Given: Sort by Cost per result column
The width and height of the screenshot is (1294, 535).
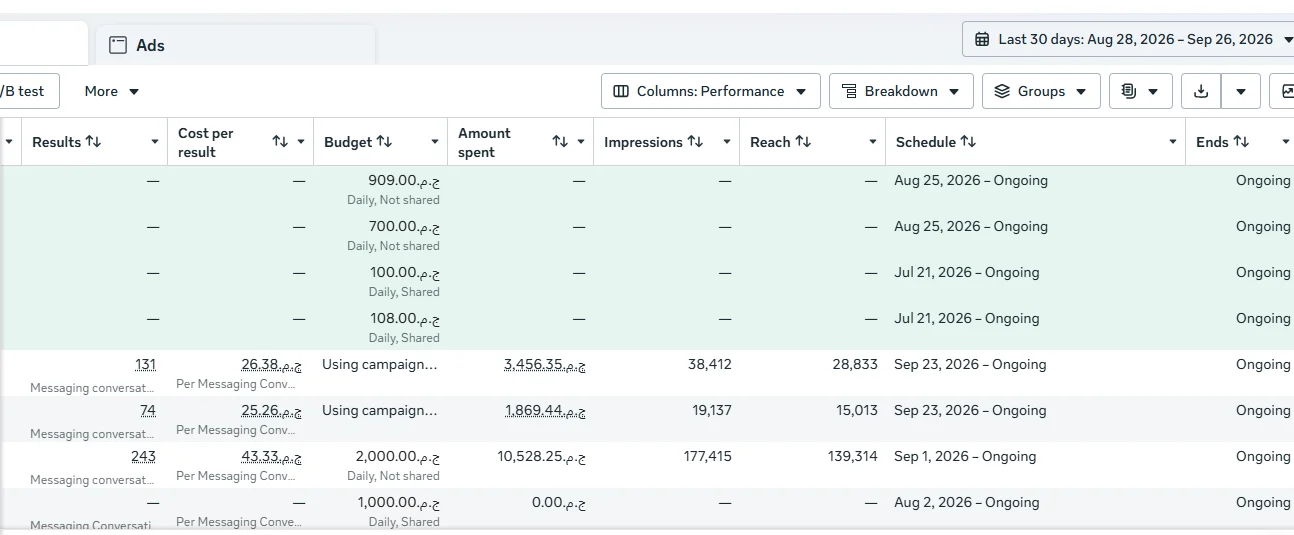Looking at the screenshot, I should pyautogui.click(x=280, y=142).
